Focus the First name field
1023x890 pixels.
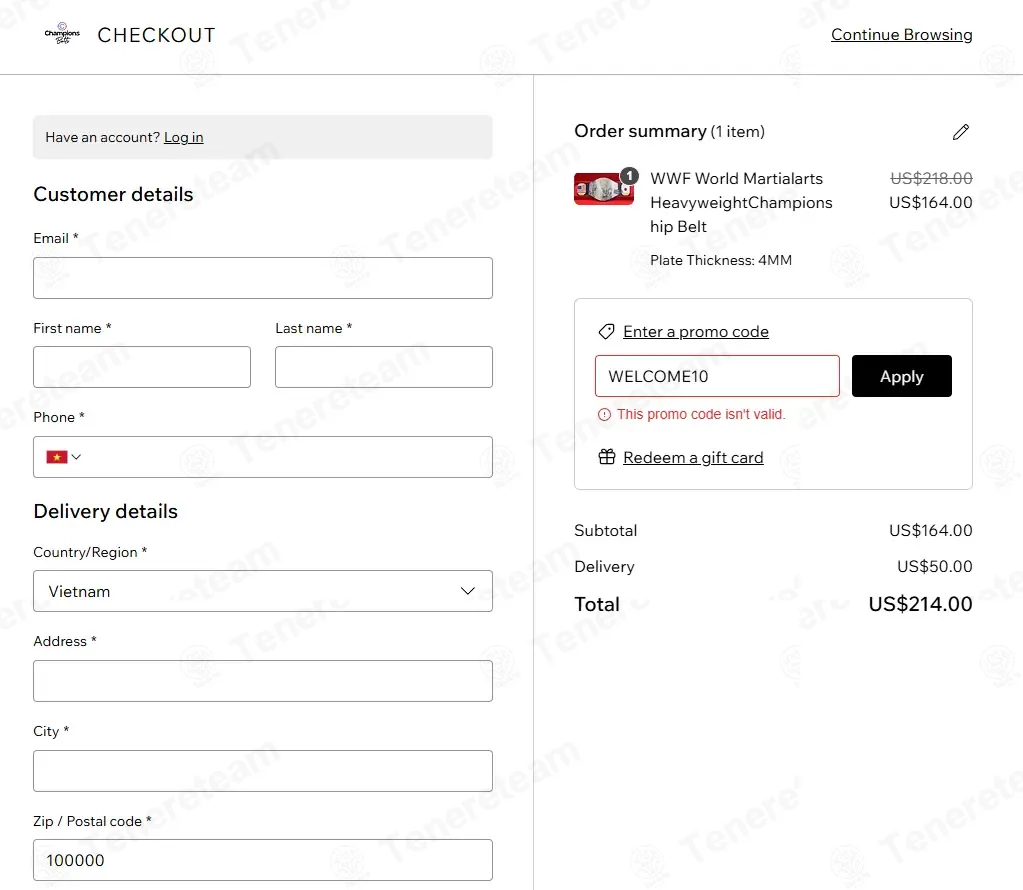coord(142,367)
